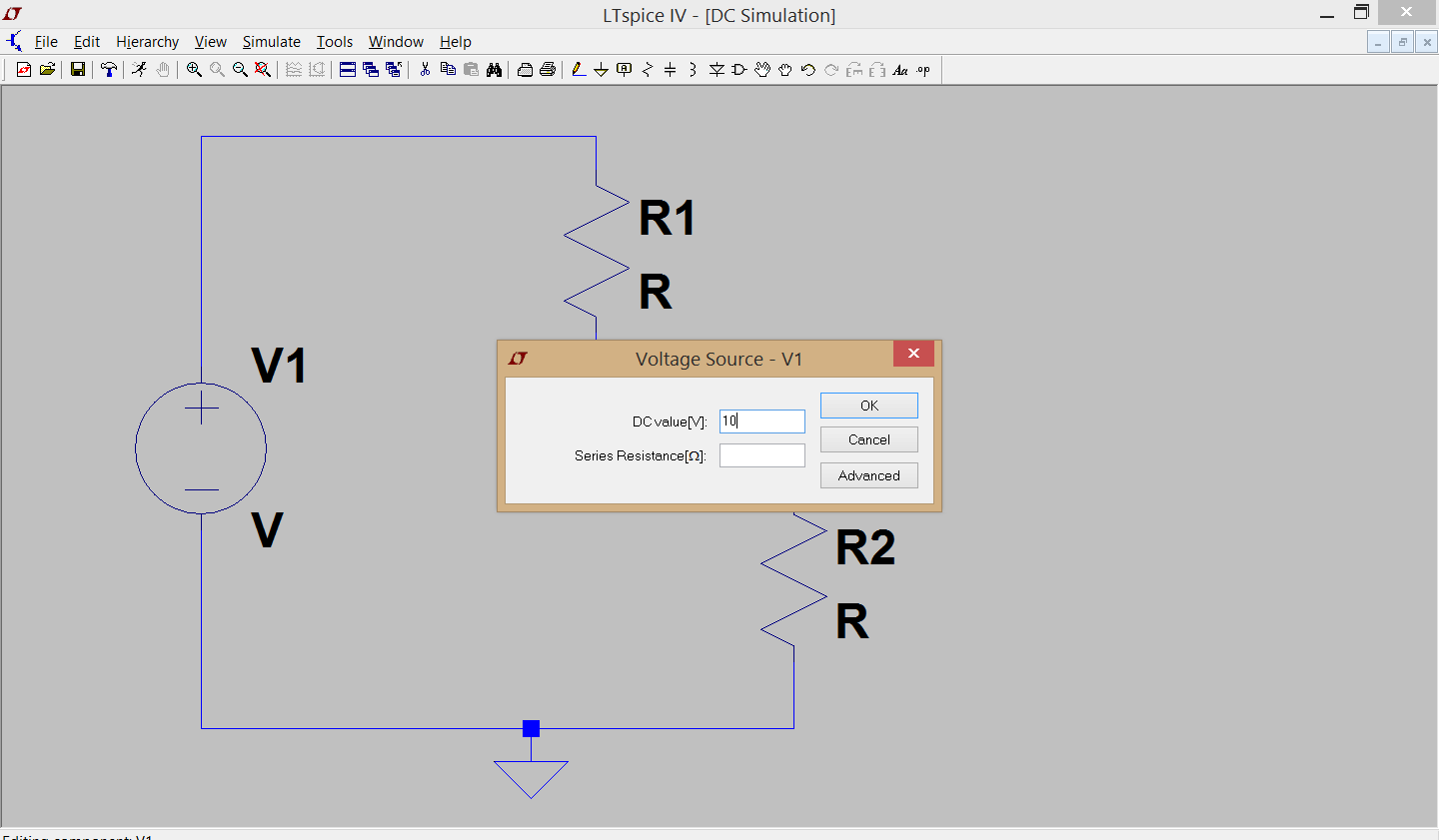Pick the Capacitor placement tool
The image size is (1439, 840).
(x=671, y=70)
